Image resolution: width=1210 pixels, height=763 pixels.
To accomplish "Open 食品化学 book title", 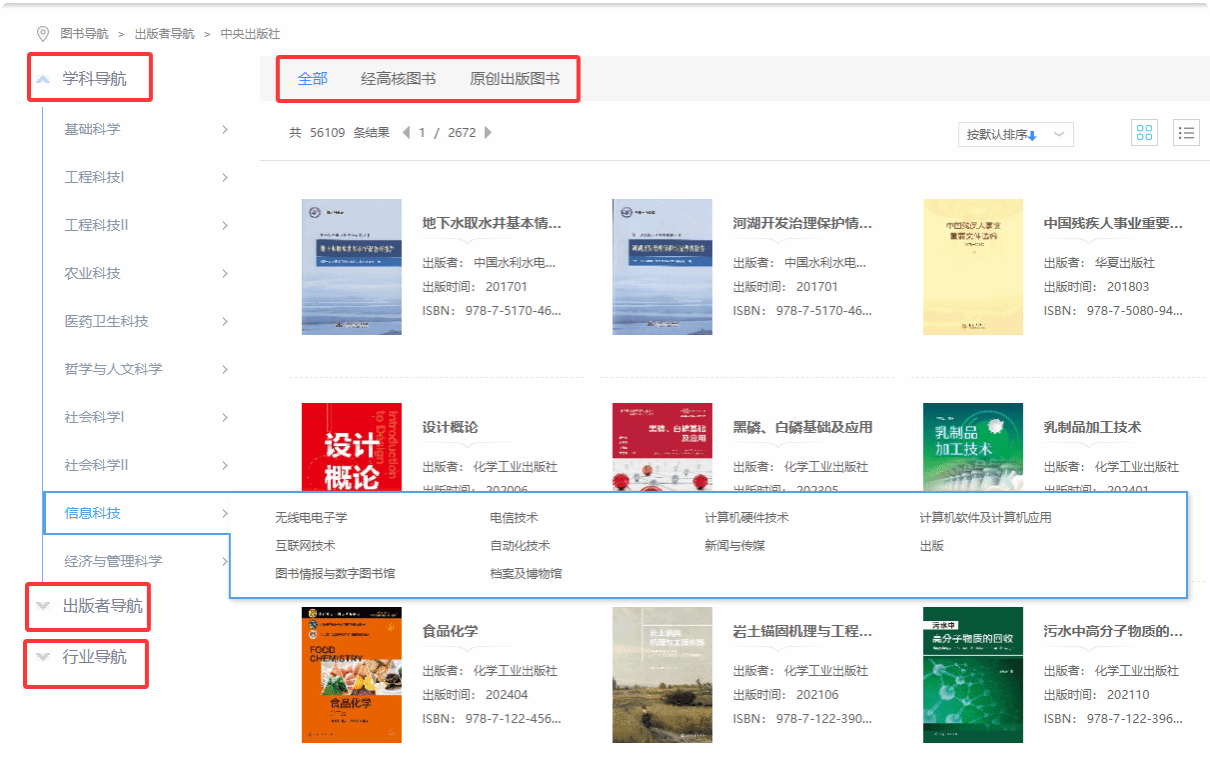I will pos(450,632).
